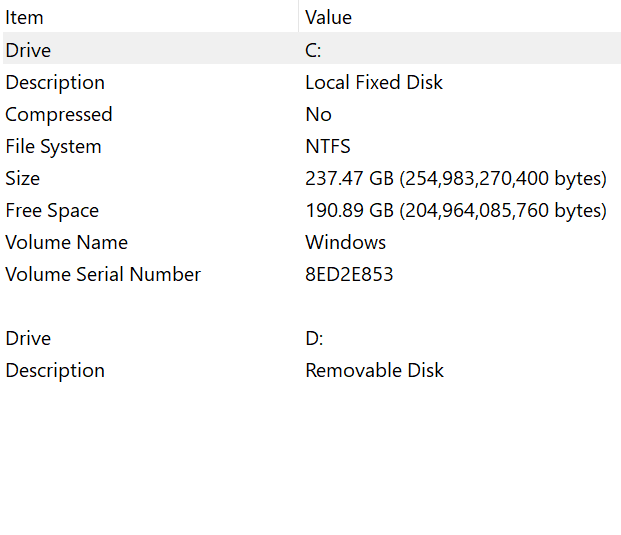Click the 8ED2E853 serial number value
This screenshot has width=621, height=535.
click(349, 274)
